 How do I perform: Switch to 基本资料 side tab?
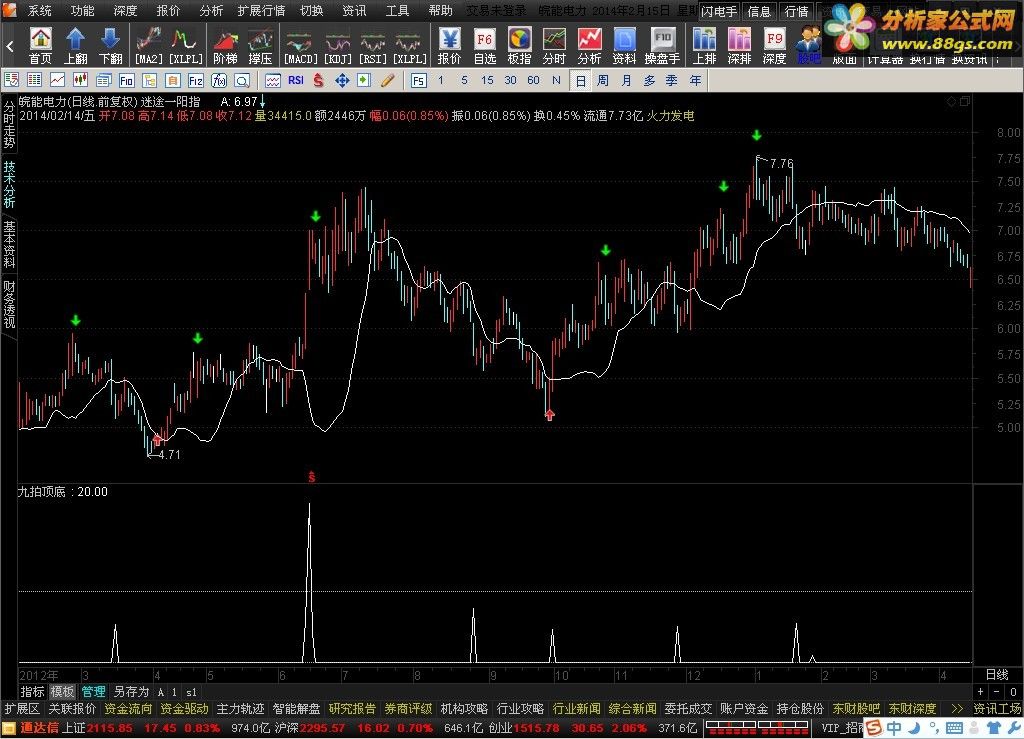pyautogui.click(x=9, y=245)
